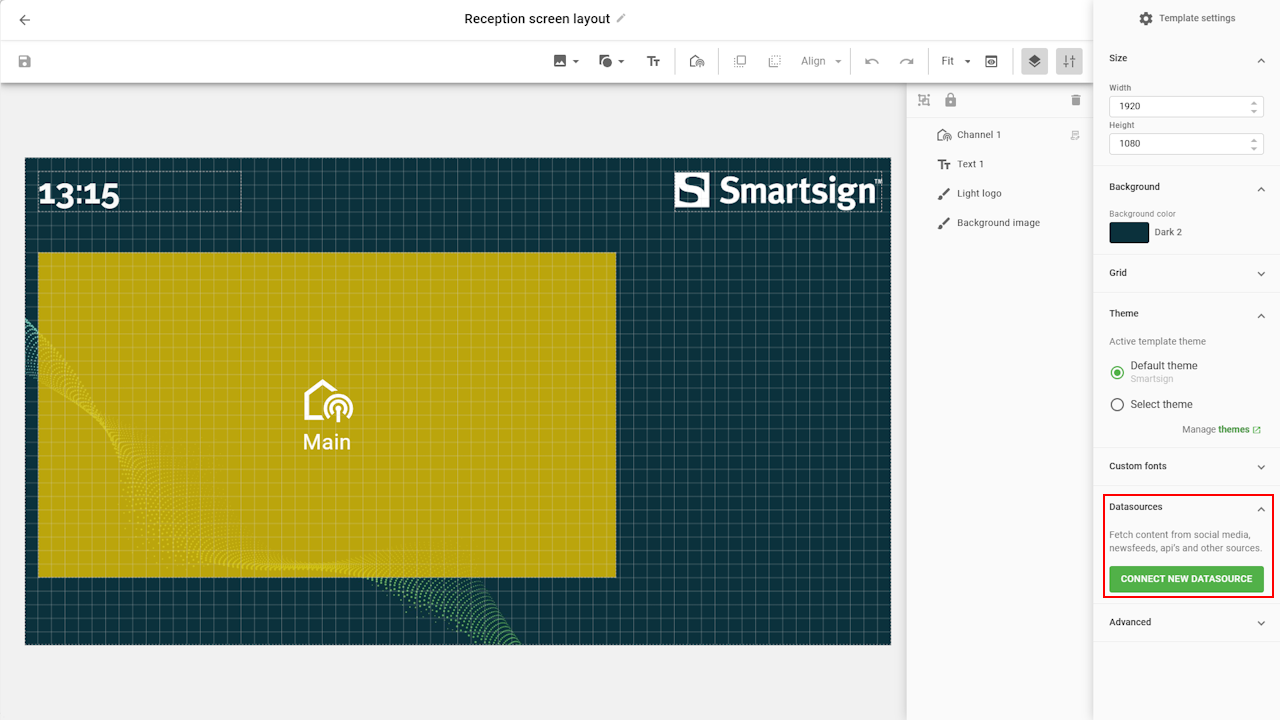The image size is (1280, 720).
Task: Select the Background image layer
Action: point(997,223)
